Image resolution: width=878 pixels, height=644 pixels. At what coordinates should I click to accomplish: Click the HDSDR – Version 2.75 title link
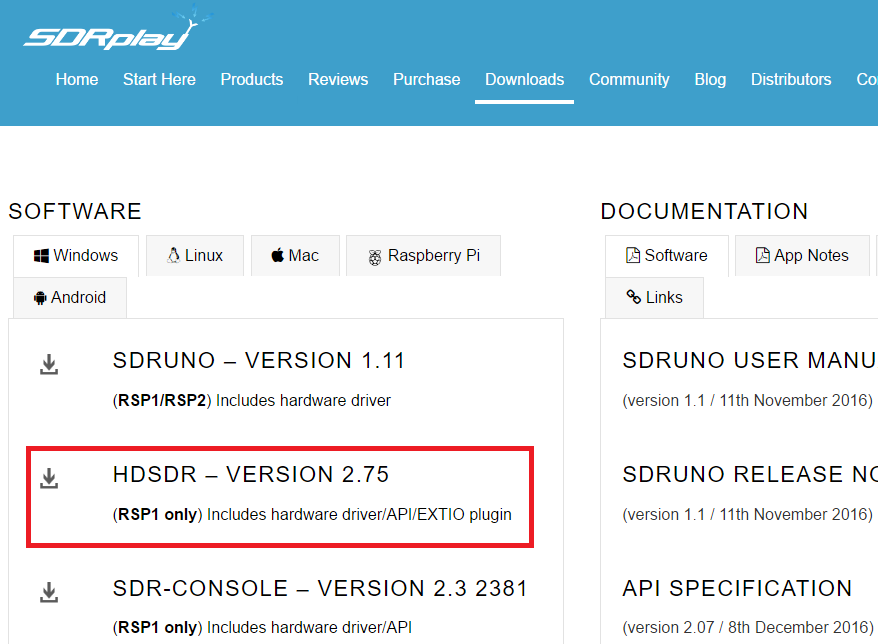point(251,475)
